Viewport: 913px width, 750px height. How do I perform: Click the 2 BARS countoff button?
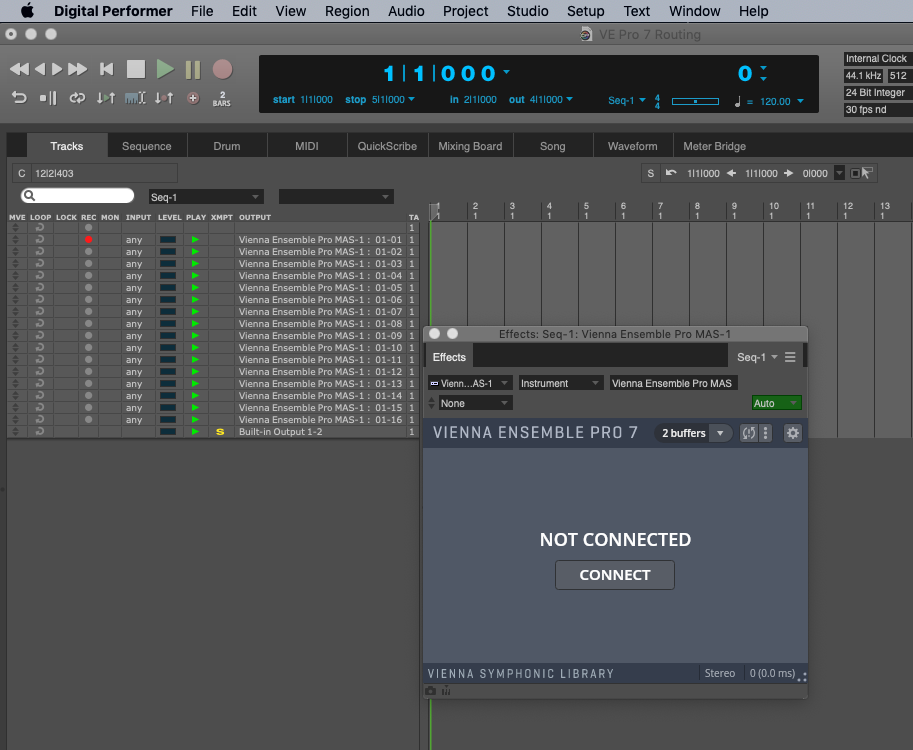tap(221, 98)
